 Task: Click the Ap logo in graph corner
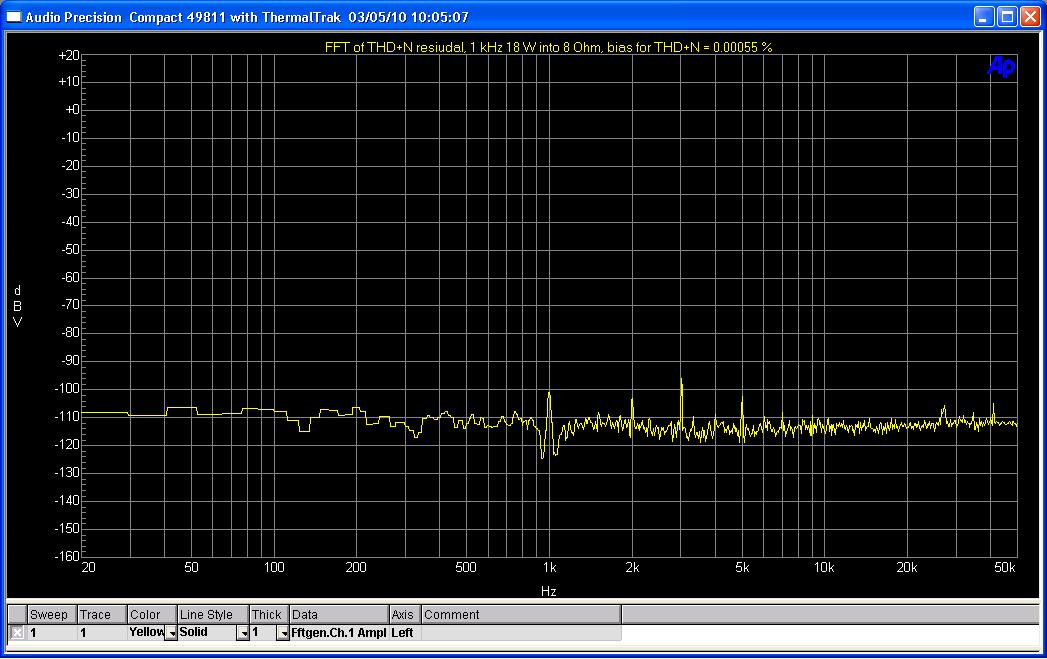(x=1001, y=66)
